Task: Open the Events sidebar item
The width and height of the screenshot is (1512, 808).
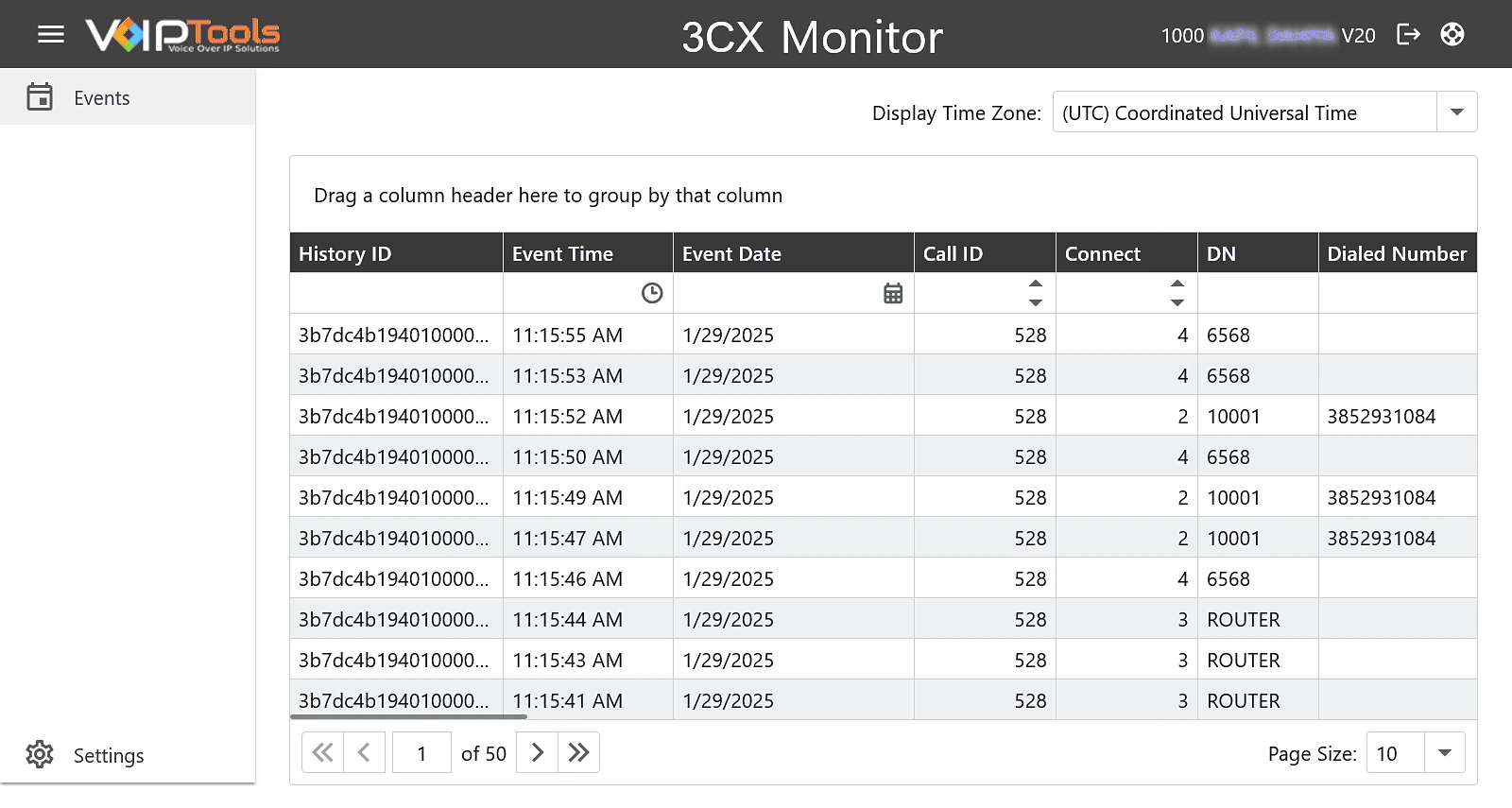Action: pos(128,97)
